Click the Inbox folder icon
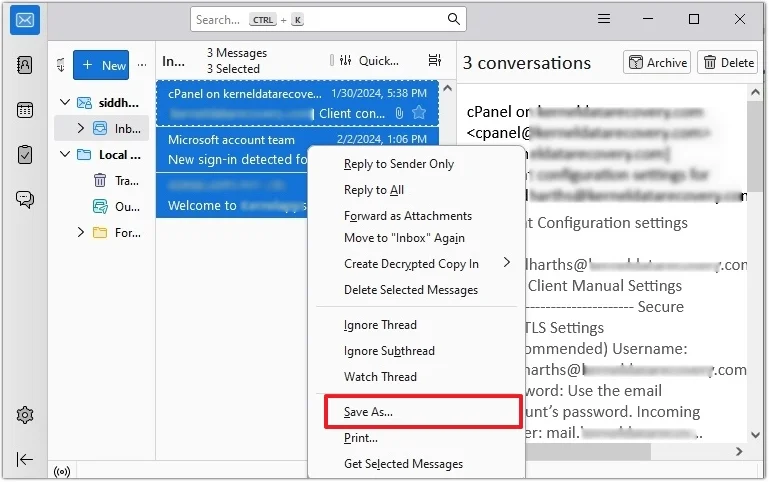 [x=100, y=128]
